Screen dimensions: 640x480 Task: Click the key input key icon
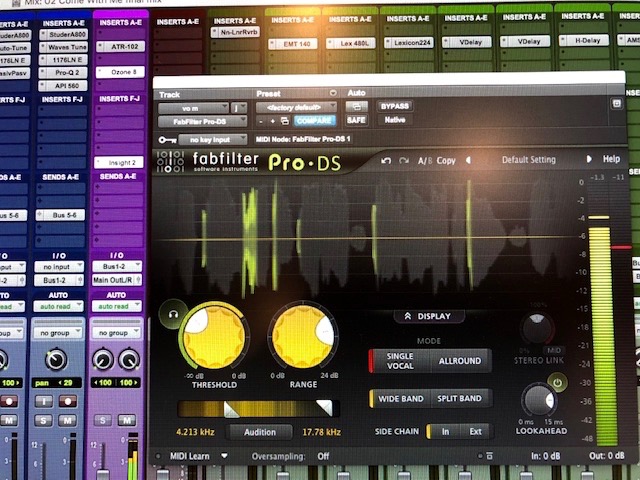(x=167, y=140)
